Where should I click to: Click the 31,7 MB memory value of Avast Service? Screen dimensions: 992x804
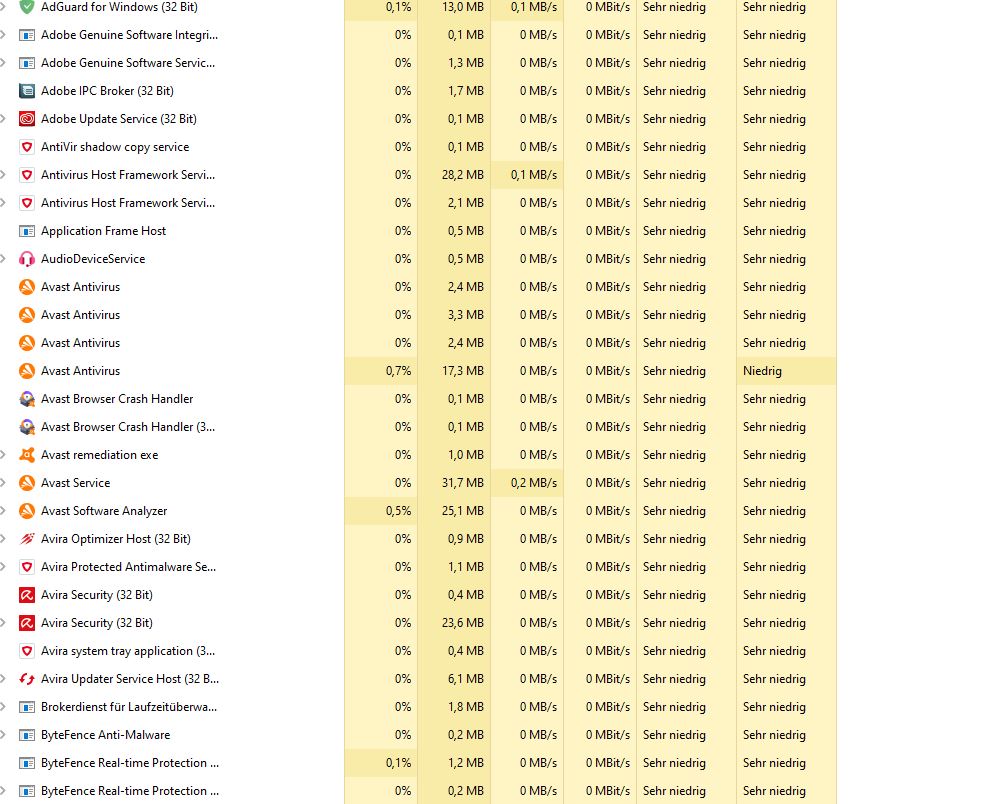tap(462, 483)
